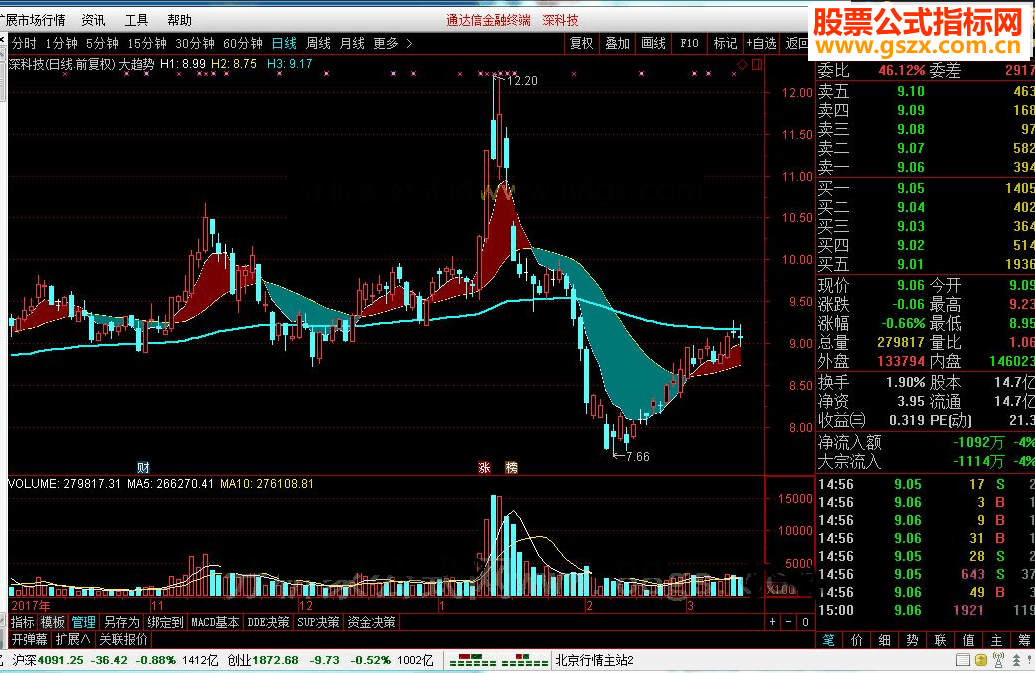Select the 筹 tab in quote panel
This screenshot has height=673, width=1035.
1023,639
